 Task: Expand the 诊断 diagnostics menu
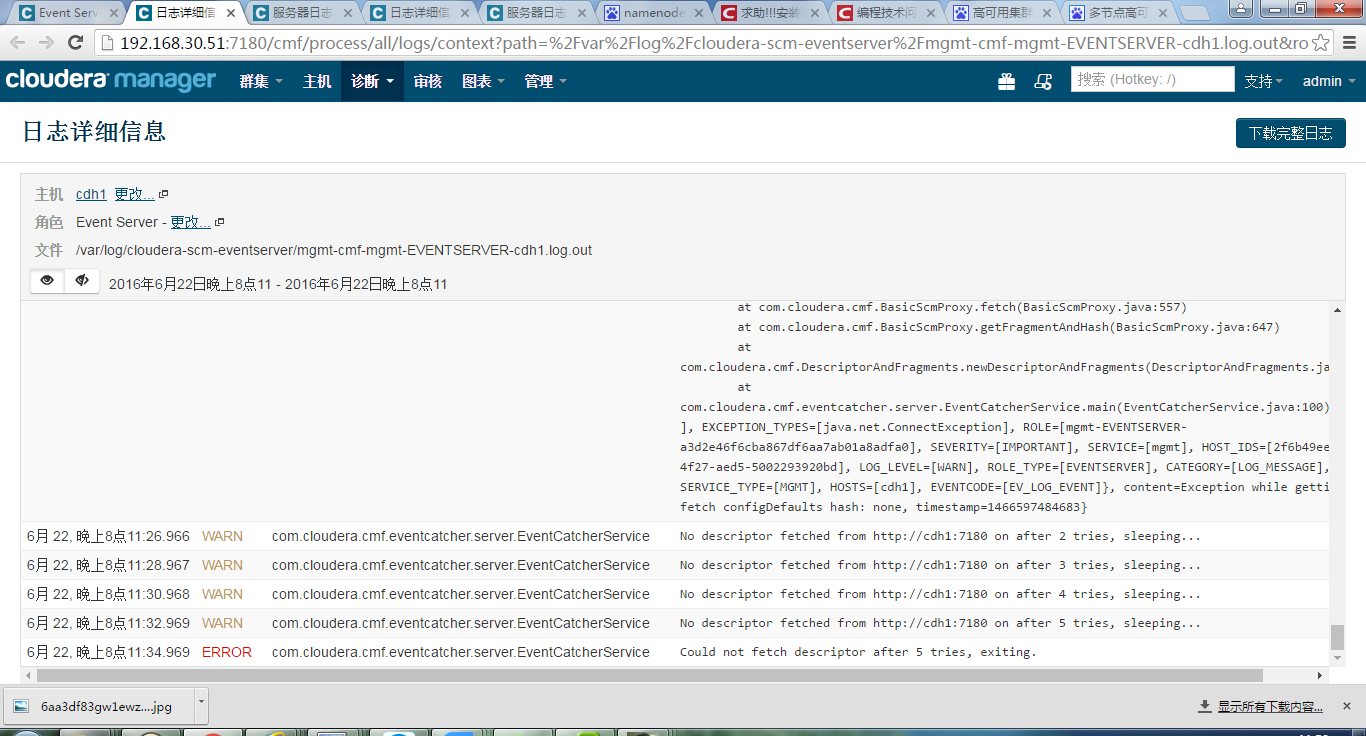pyautogui.click(x=372, y=81)
